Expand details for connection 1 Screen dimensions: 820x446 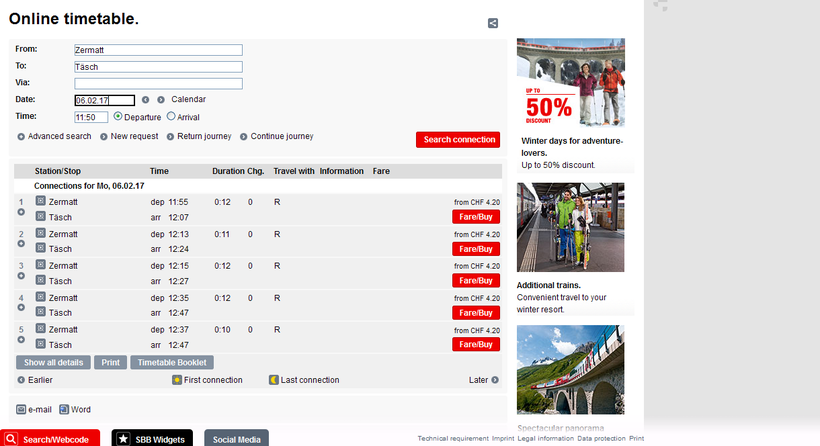click(x=22, y=213)
